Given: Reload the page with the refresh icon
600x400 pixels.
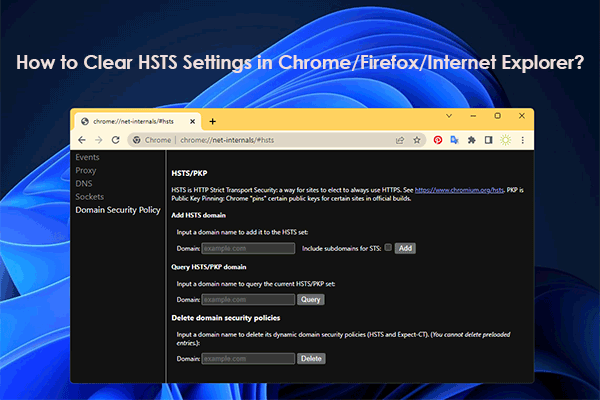Looking at the screenshot, I should (116, 140).
